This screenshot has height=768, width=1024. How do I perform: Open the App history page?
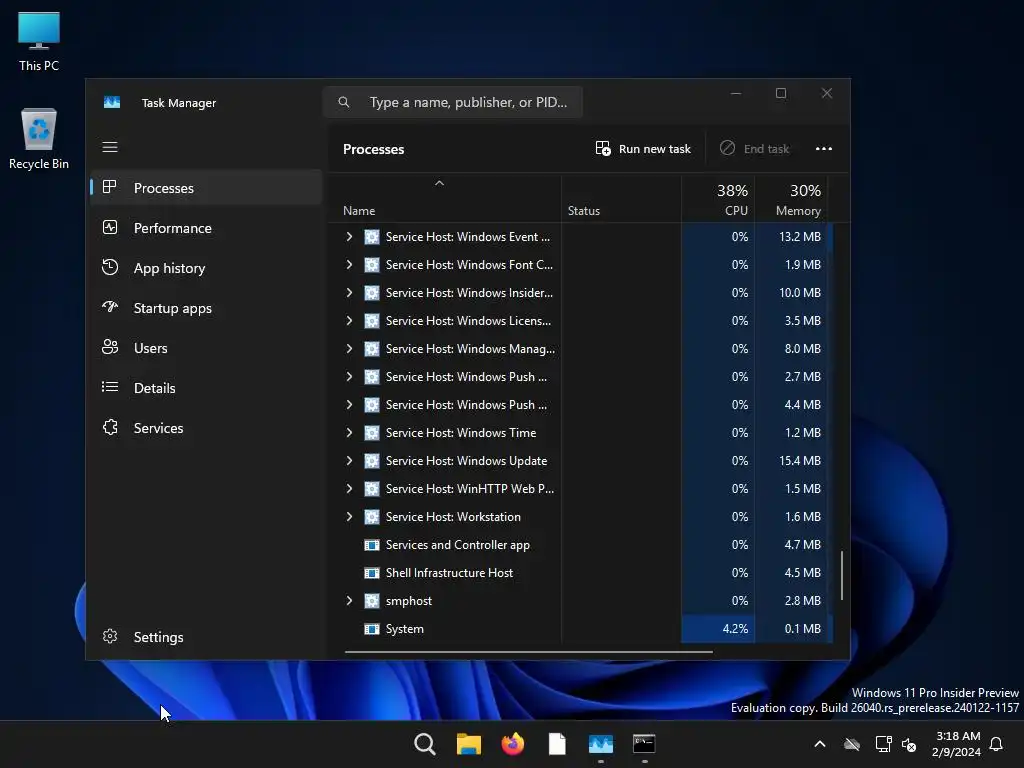(x=206, y=268)
